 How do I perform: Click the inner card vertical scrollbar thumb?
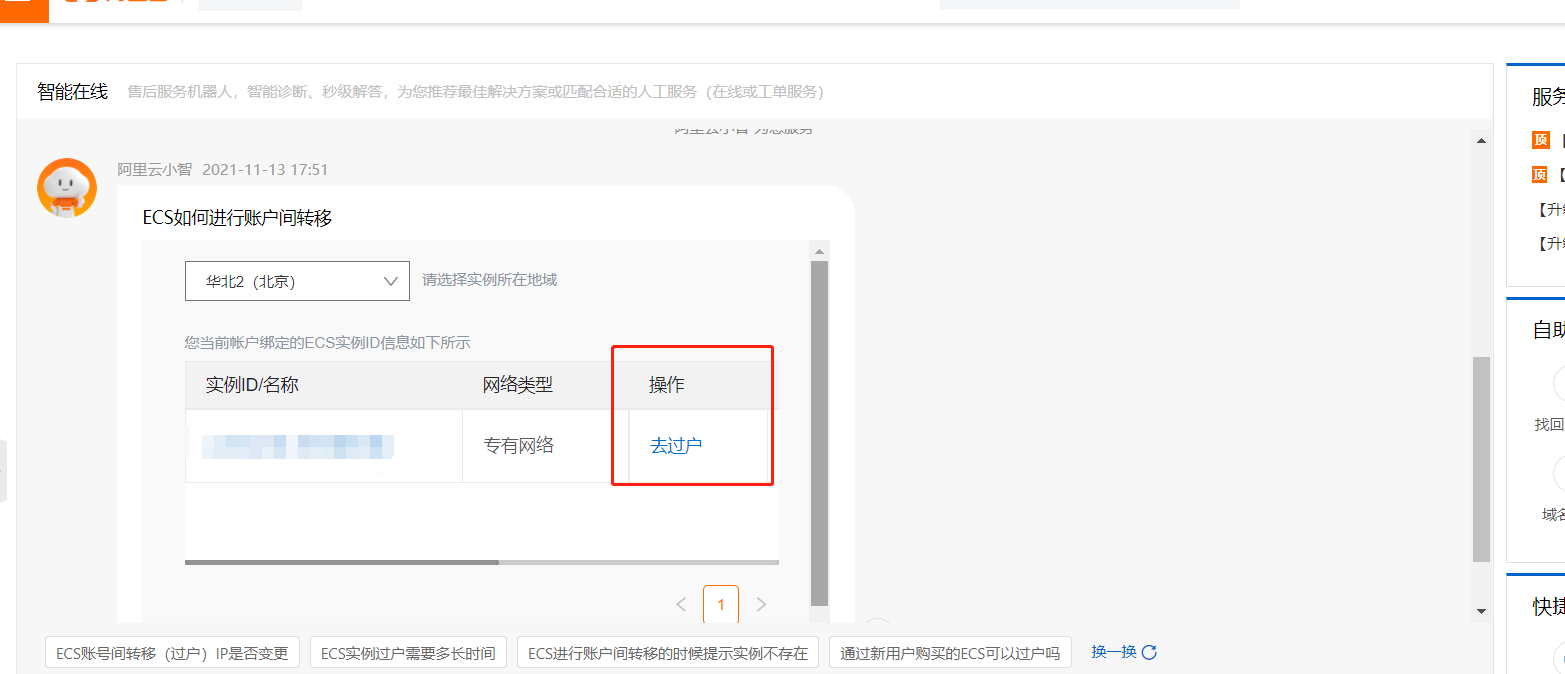(819, 432)
